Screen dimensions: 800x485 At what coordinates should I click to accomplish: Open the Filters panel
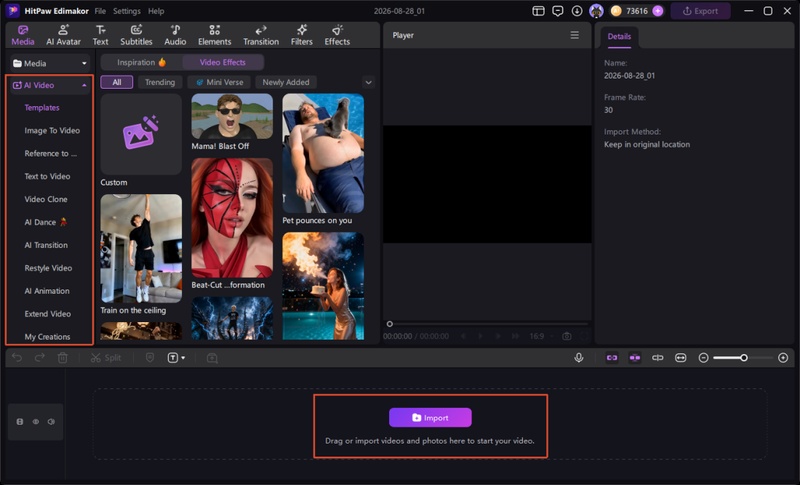click(x=302, y=35)
